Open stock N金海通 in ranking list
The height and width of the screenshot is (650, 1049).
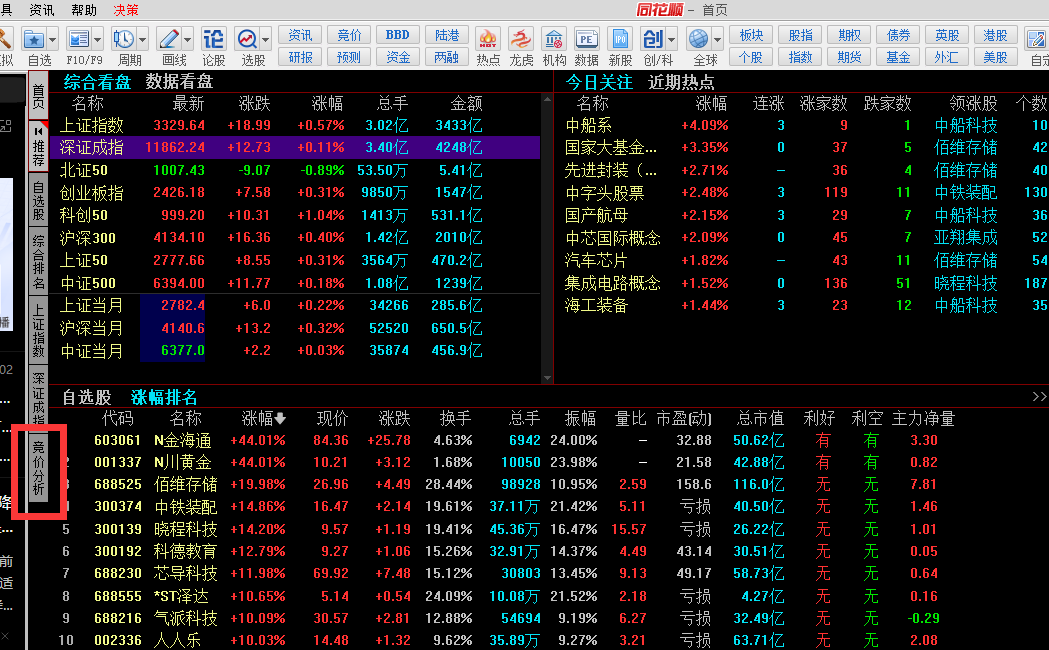click(x=182, y=441)
